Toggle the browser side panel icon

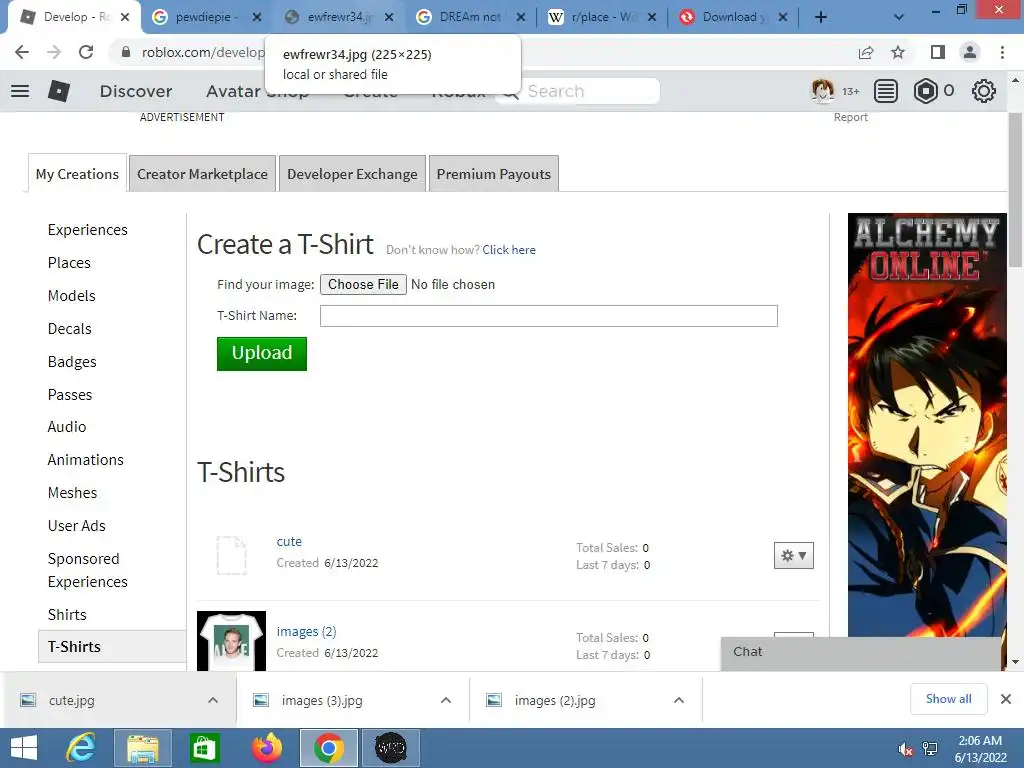click(x=938, y=52)
